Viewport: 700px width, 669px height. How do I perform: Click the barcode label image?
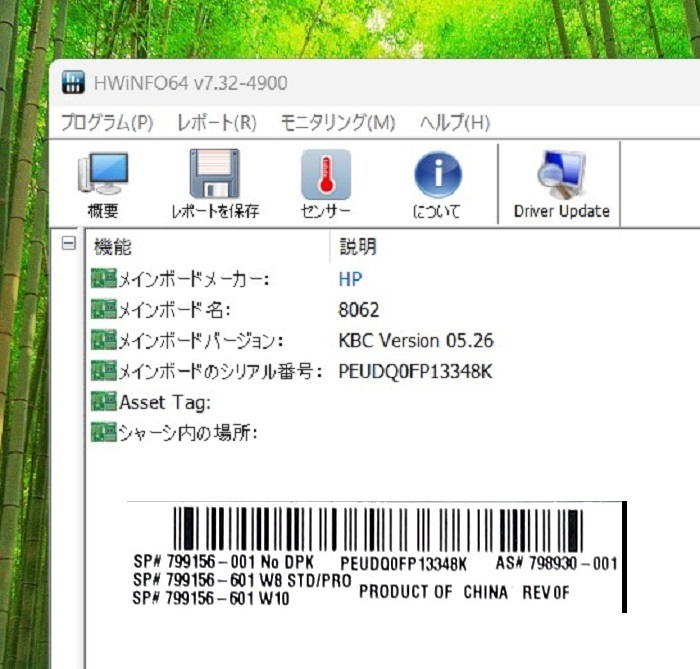377,557
